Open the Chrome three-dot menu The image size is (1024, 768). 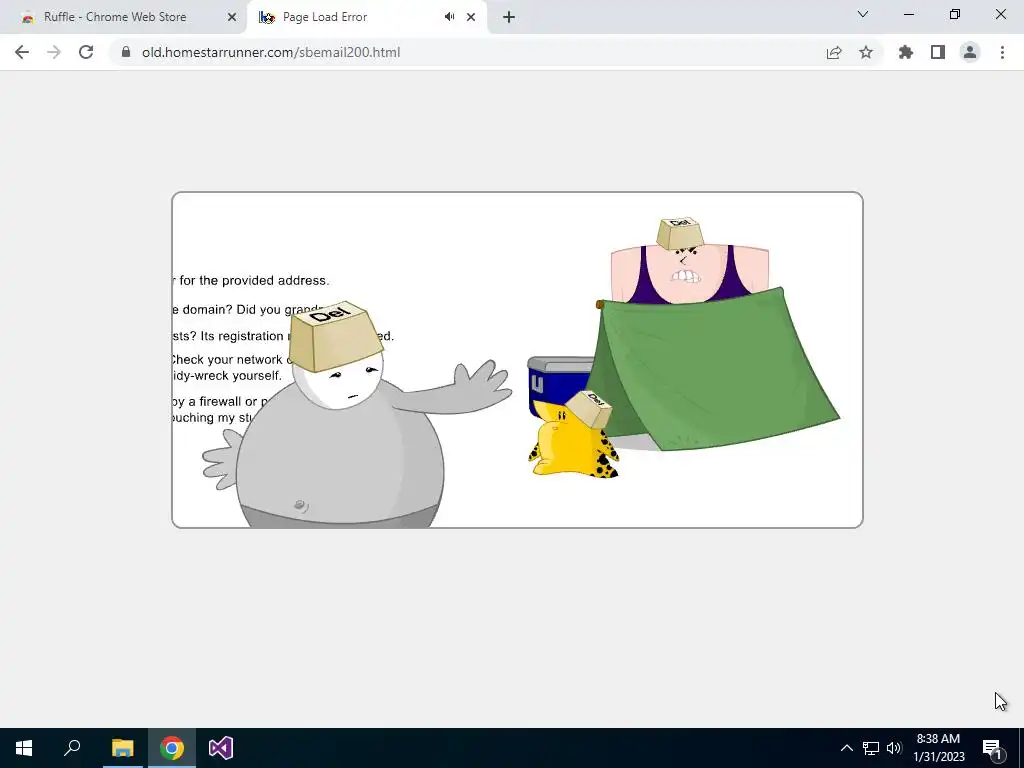pos(1002,52)
